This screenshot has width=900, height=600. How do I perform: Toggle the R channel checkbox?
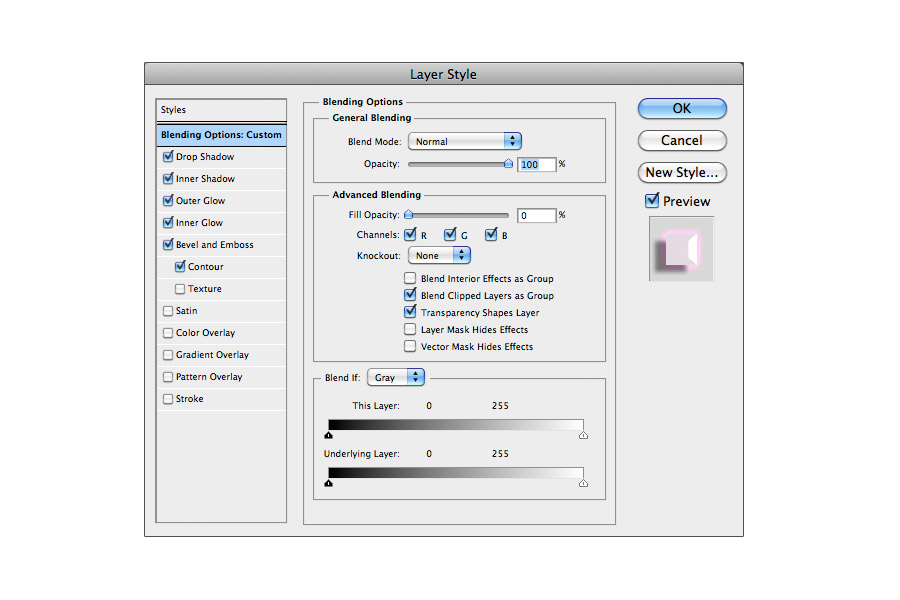[410, 234]
